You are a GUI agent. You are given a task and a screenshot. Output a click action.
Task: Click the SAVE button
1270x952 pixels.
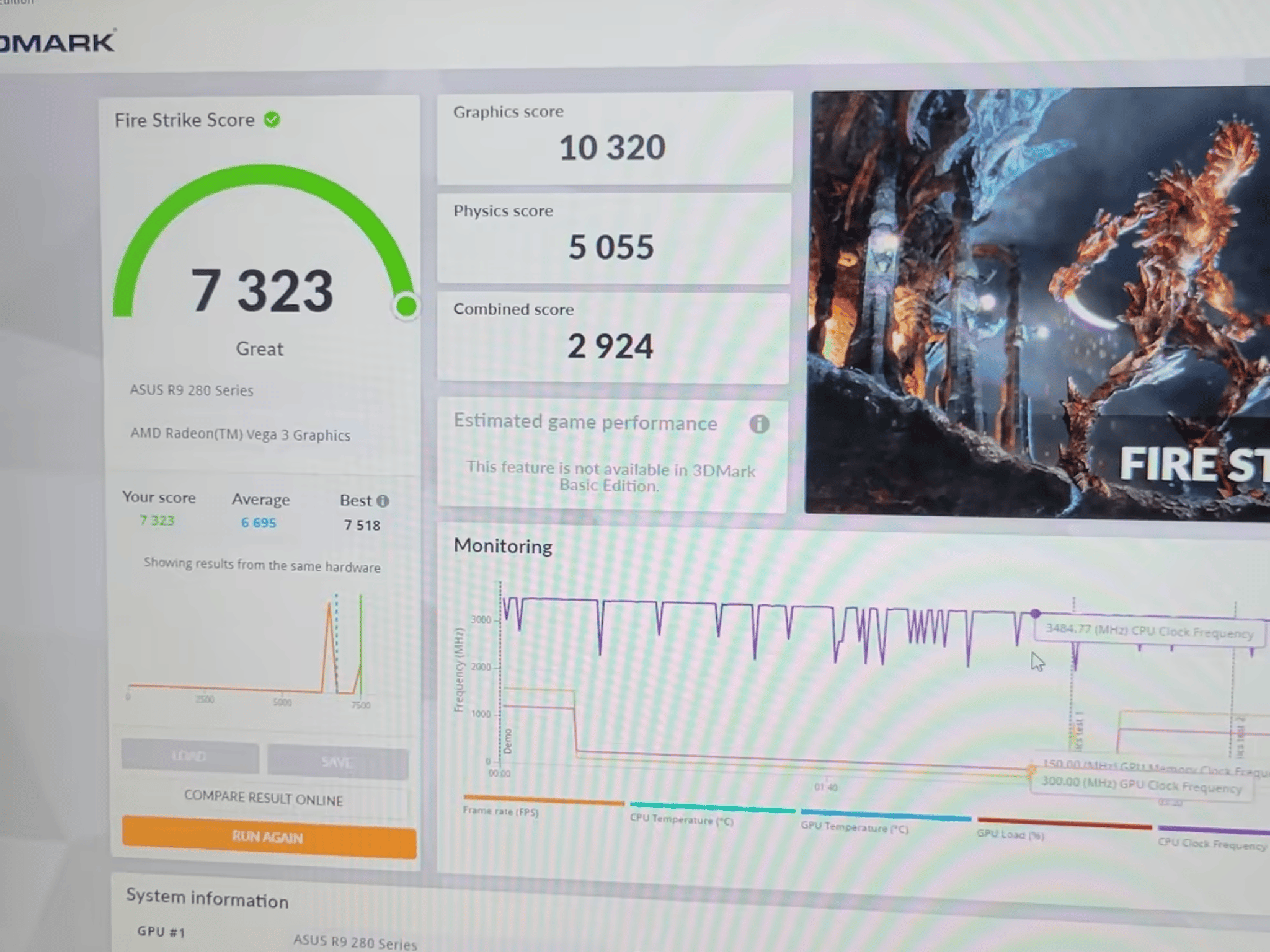click(337, 762)
